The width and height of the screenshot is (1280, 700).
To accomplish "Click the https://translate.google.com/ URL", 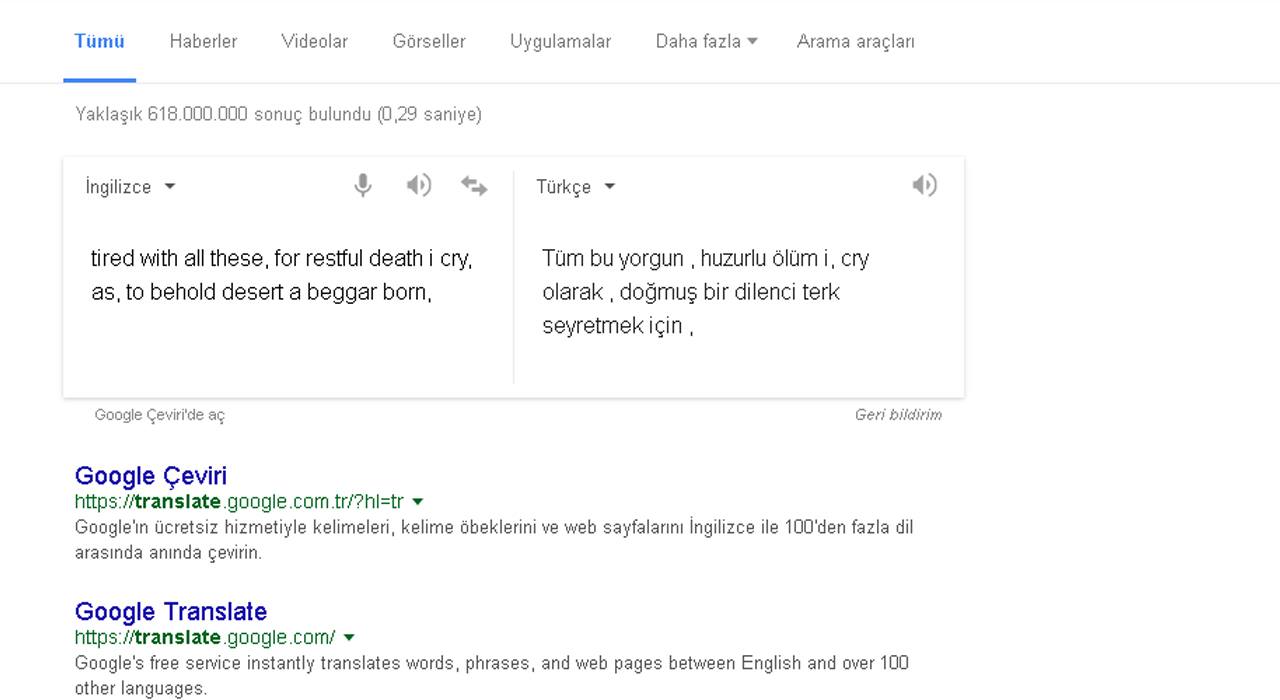I will pyautogui.click(x=205, y=637).
